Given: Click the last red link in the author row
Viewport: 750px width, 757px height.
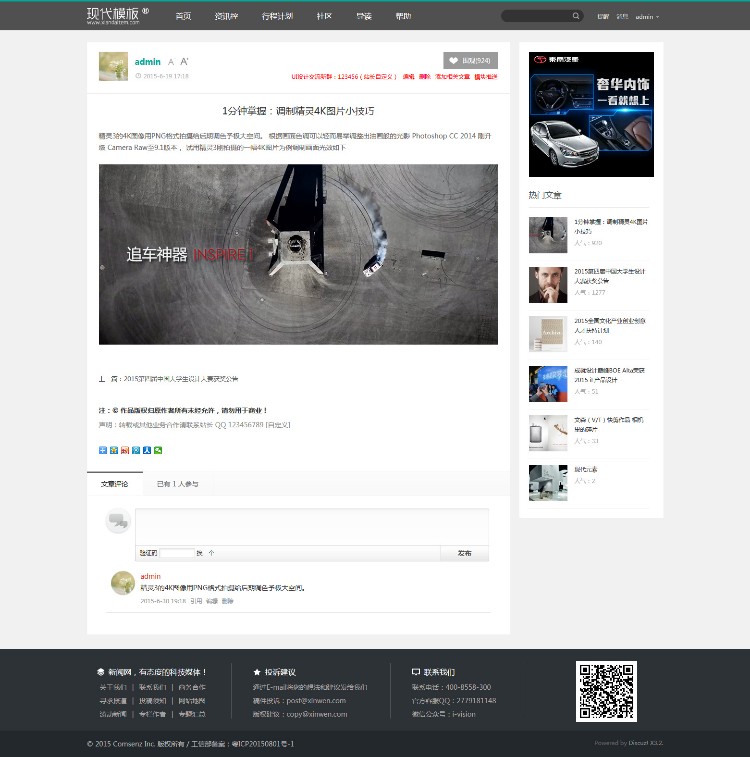Looking at the screenshot, I should click(x=486, y=77).
